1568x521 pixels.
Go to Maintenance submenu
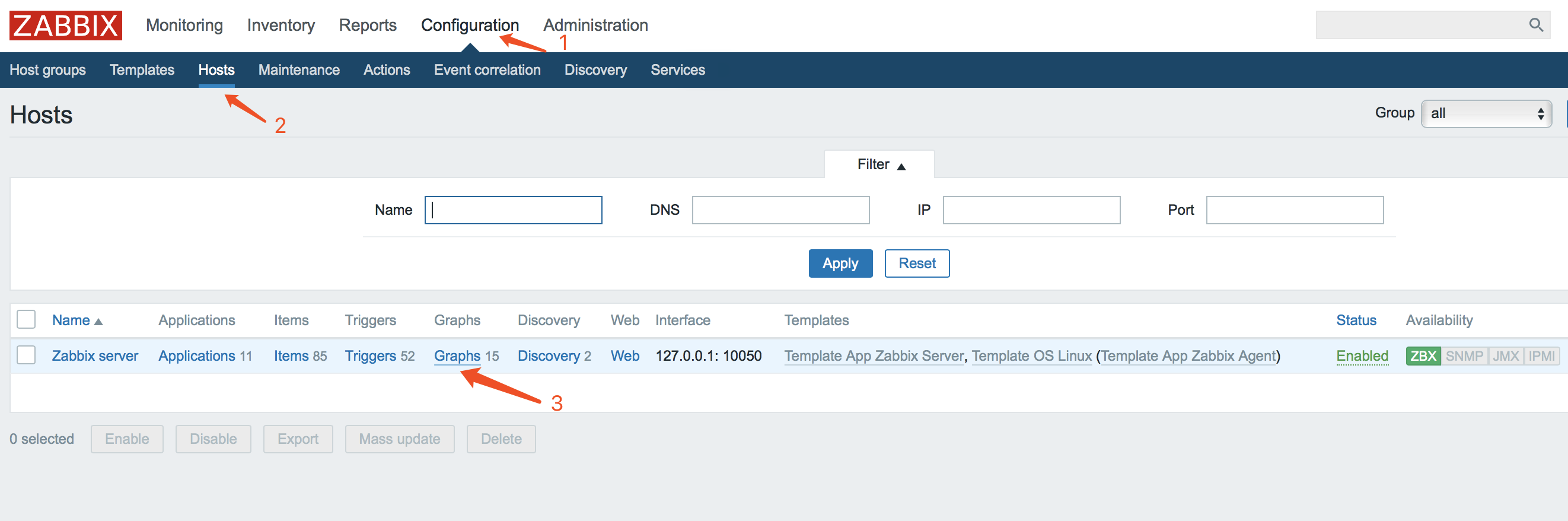pyautogui.click(x=299, y=70)
